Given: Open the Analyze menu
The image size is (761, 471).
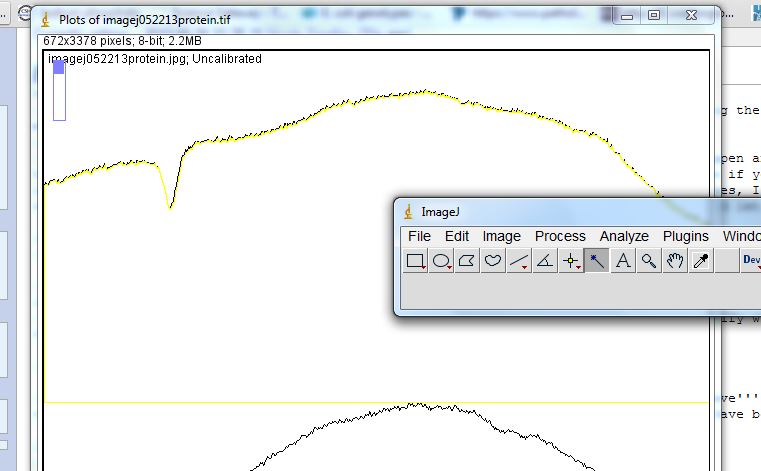Looking at the screenshot, I should click(x=624, y=236).
